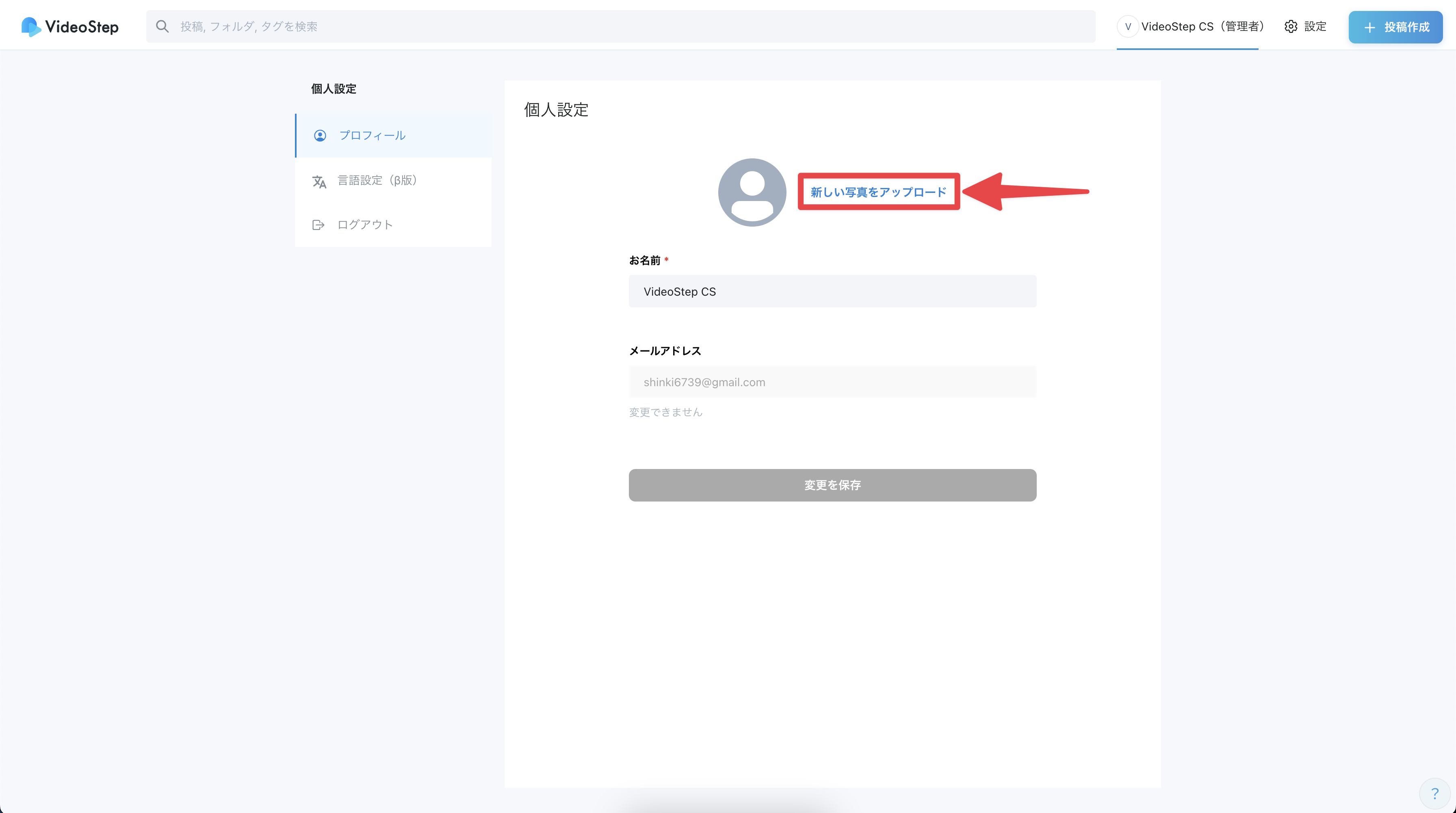Click the VideoStep logo icon
This screenshot has width=1456, height=813.
pyautogui.click(x=30, y=26)
